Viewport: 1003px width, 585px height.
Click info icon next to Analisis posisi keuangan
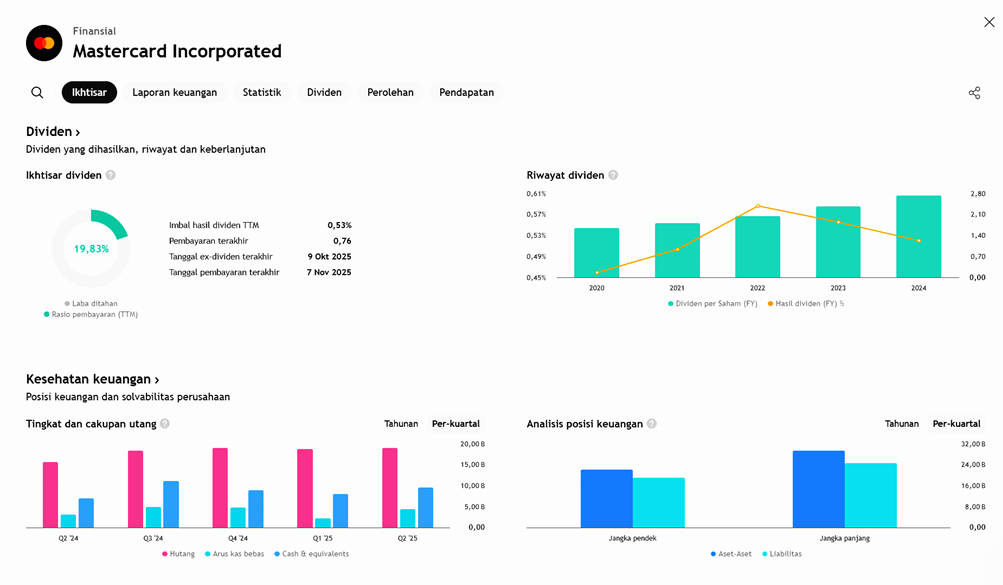coord(651,424)
